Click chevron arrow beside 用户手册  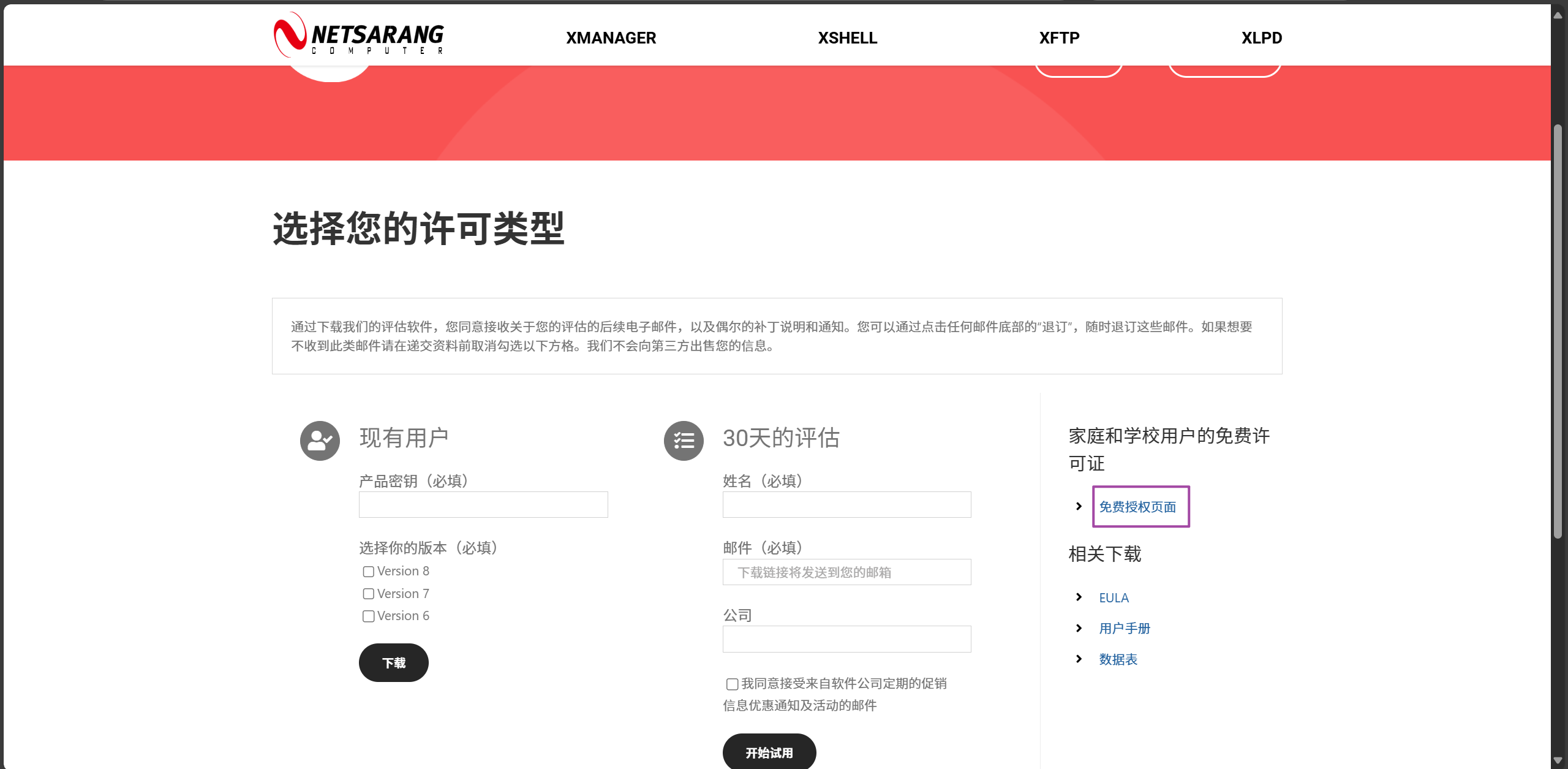pyautogui.click(x=1079, y=628)
